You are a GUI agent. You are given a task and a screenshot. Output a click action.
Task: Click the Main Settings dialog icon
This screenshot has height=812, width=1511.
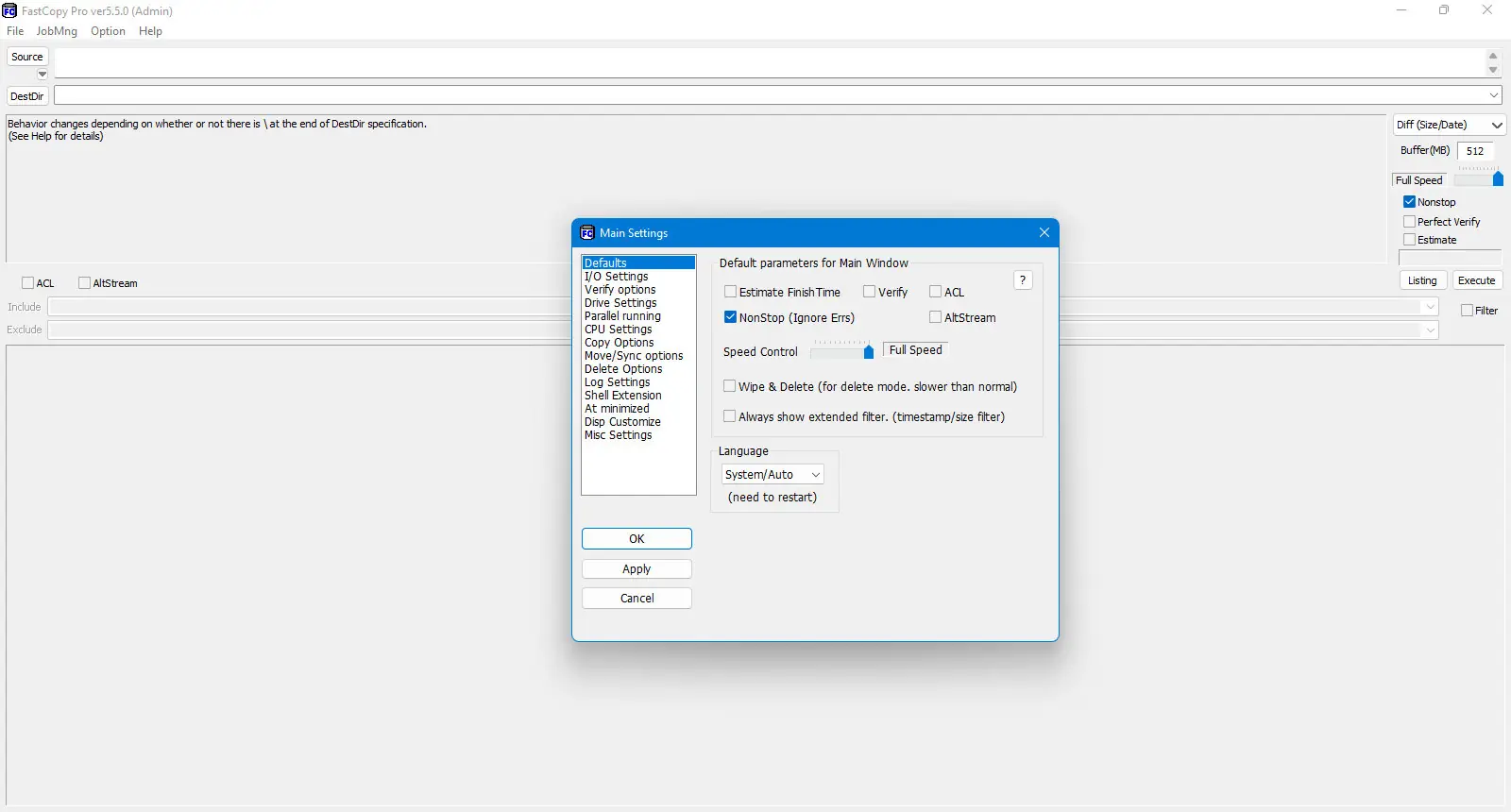click(x=587, y=232)
